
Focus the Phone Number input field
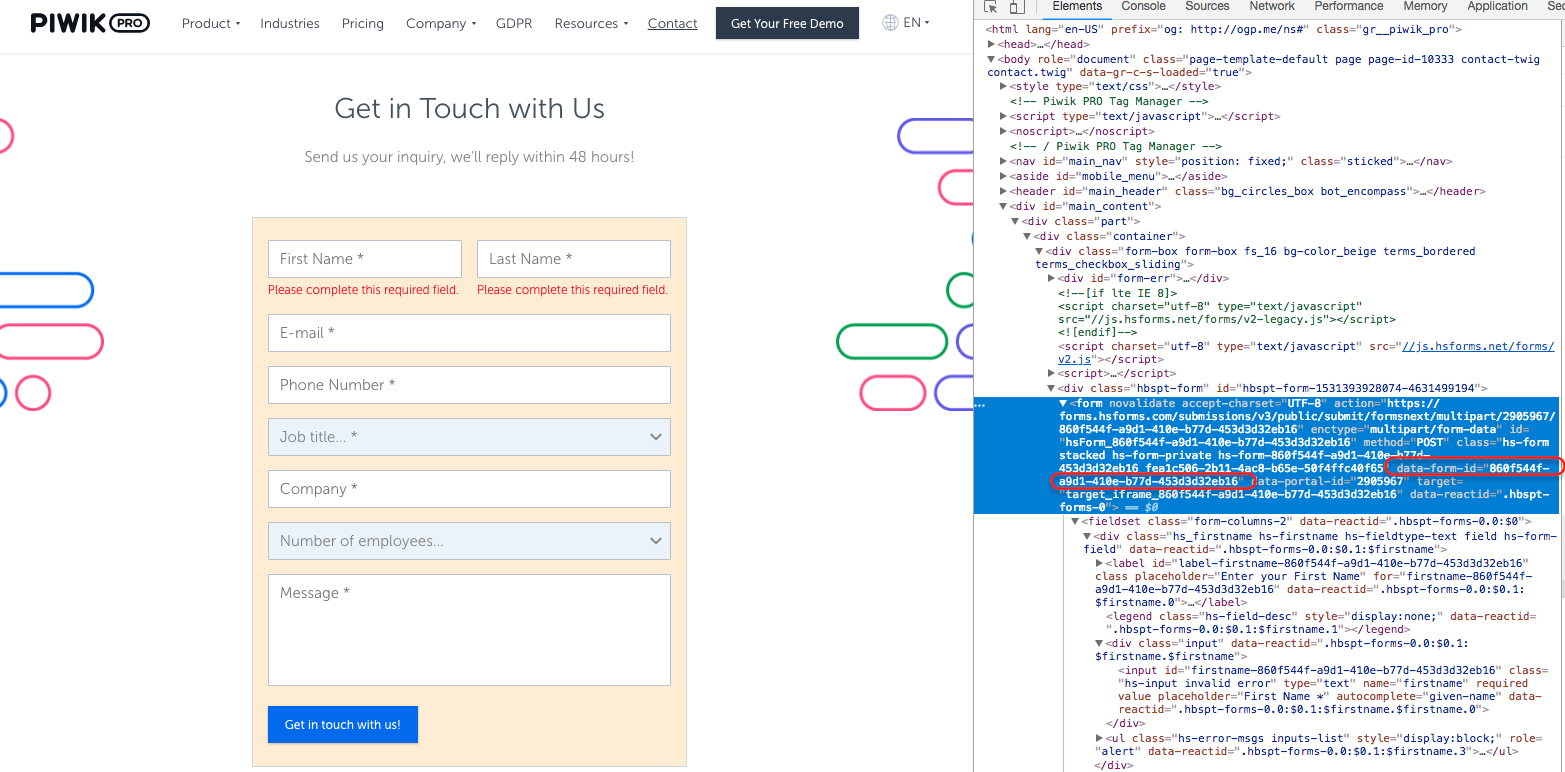coord(469,385)
